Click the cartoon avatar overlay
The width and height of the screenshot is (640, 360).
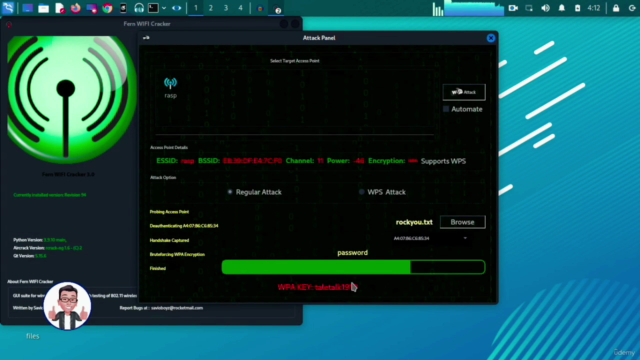[67, 306]
